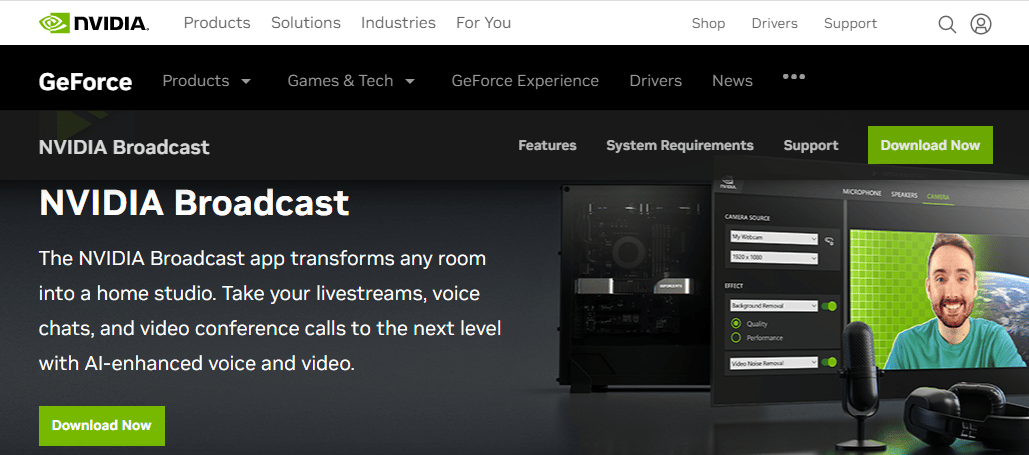Open Support in the Broadcast sub-navigation
Screen dimensions: 1029x455
coord(811,145)
